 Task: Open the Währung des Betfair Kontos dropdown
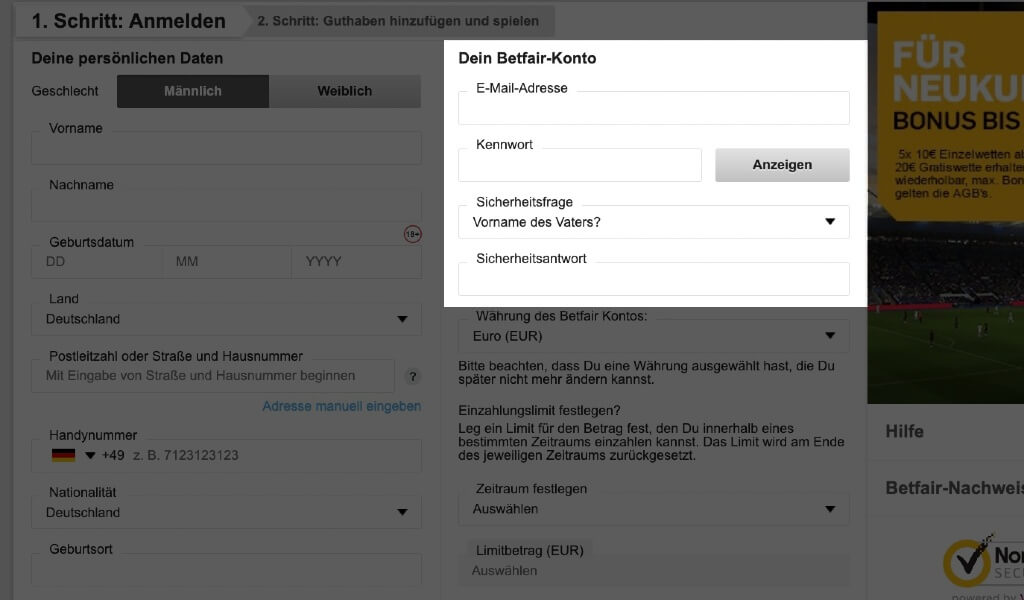(654, 336)
